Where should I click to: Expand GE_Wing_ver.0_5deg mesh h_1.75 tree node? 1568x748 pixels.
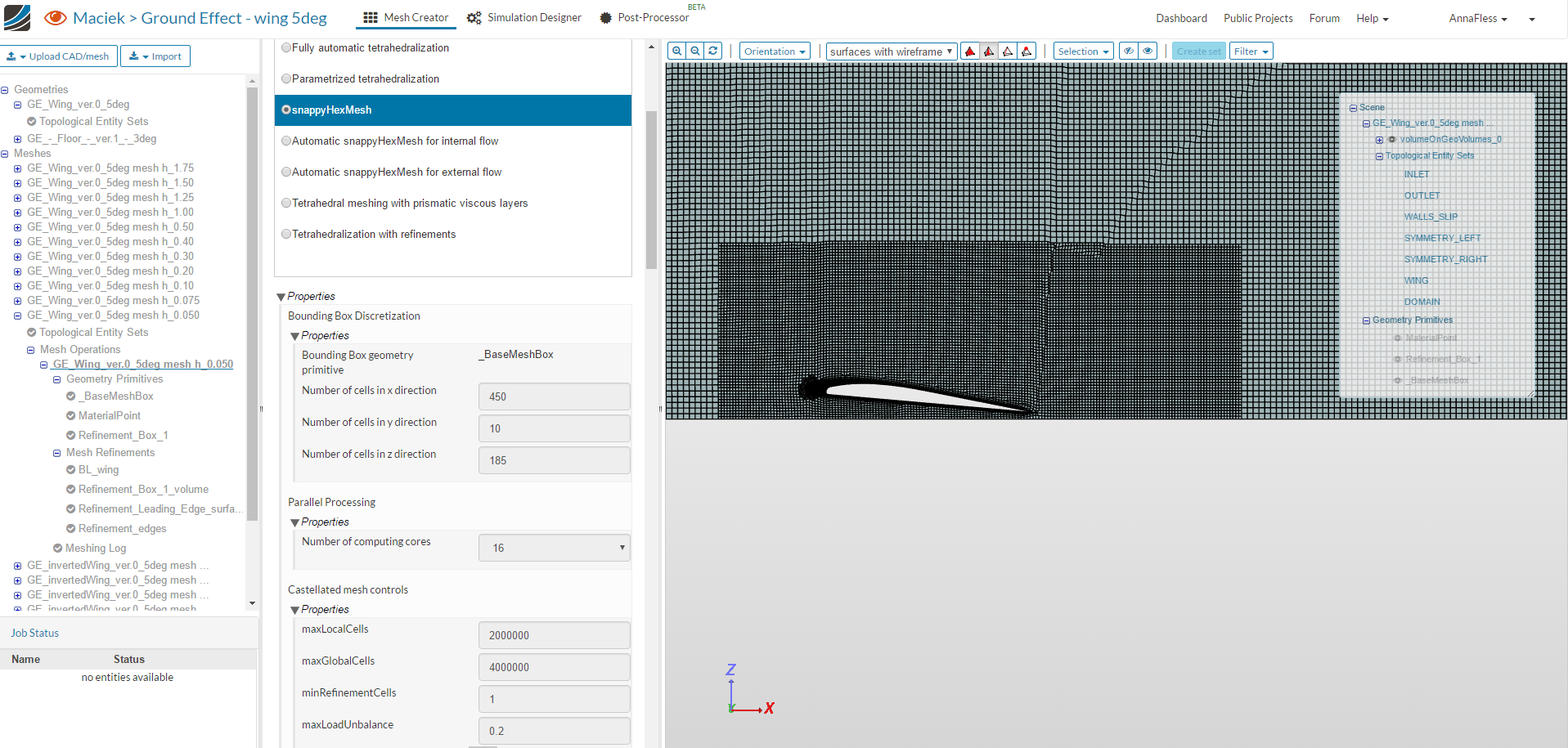17,168
